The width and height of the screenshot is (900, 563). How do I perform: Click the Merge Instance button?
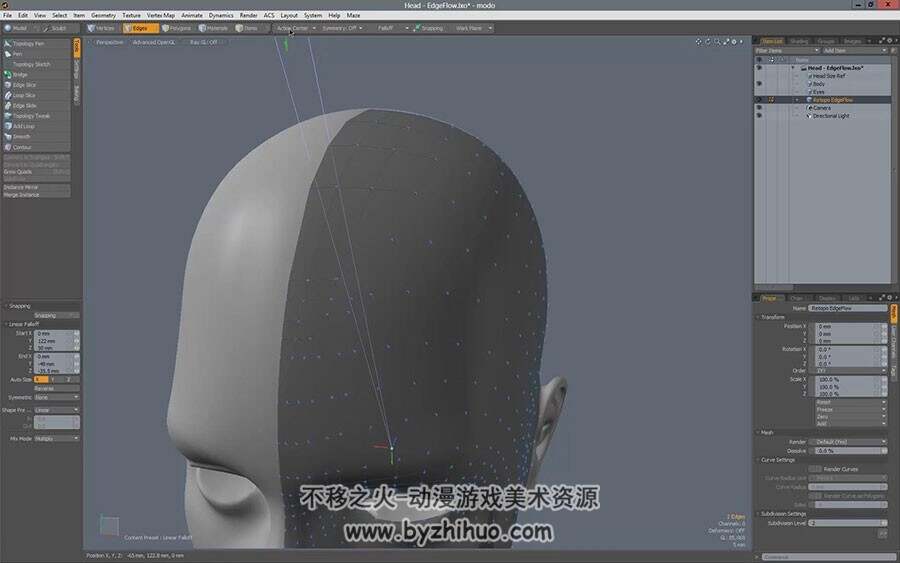coord(36,195)
